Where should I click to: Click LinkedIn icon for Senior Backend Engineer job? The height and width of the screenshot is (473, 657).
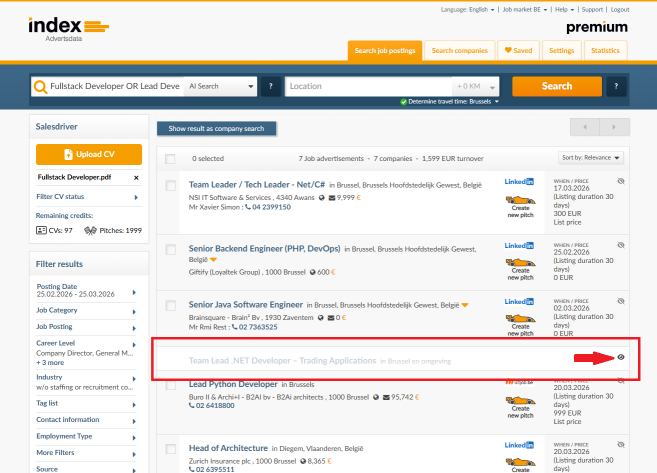[519, 246]
